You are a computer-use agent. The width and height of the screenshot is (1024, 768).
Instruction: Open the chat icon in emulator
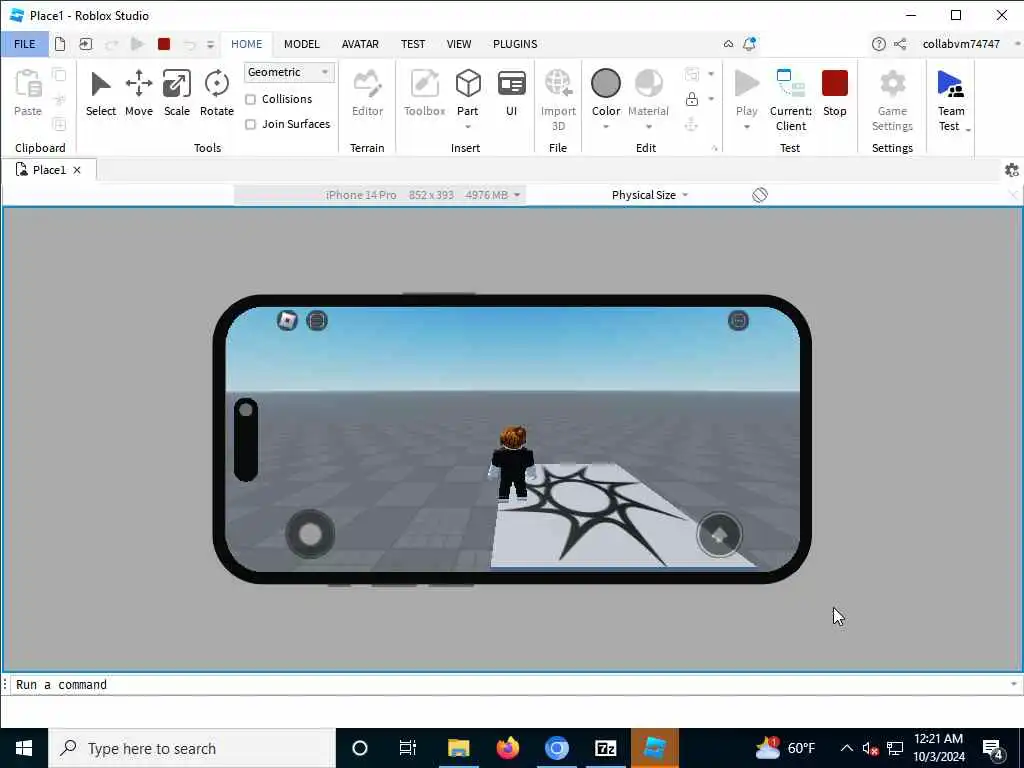(x=317, y=320)
